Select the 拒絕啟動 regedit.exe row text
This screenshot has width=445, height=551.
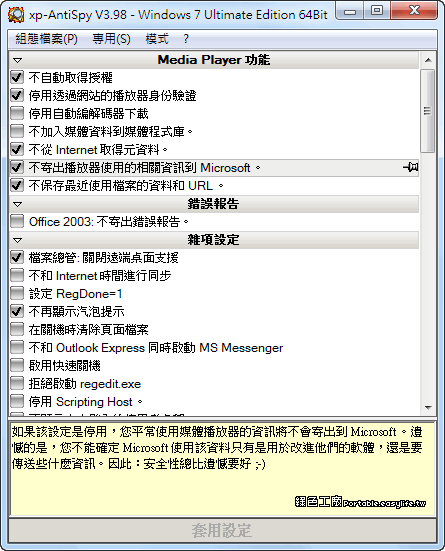tap(85, 384)
